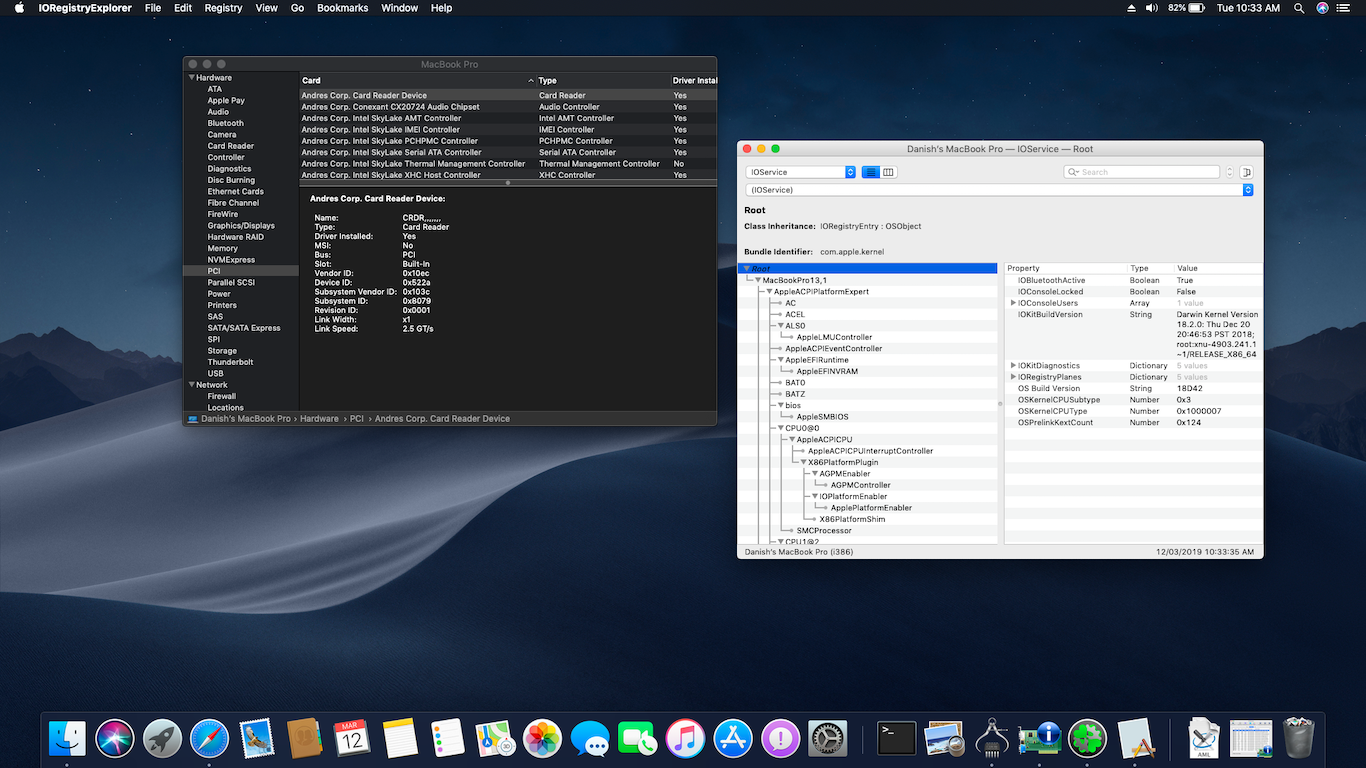
Task: Open Terminal from the dock
Action: pyautogui.click(x=896, y=739)
